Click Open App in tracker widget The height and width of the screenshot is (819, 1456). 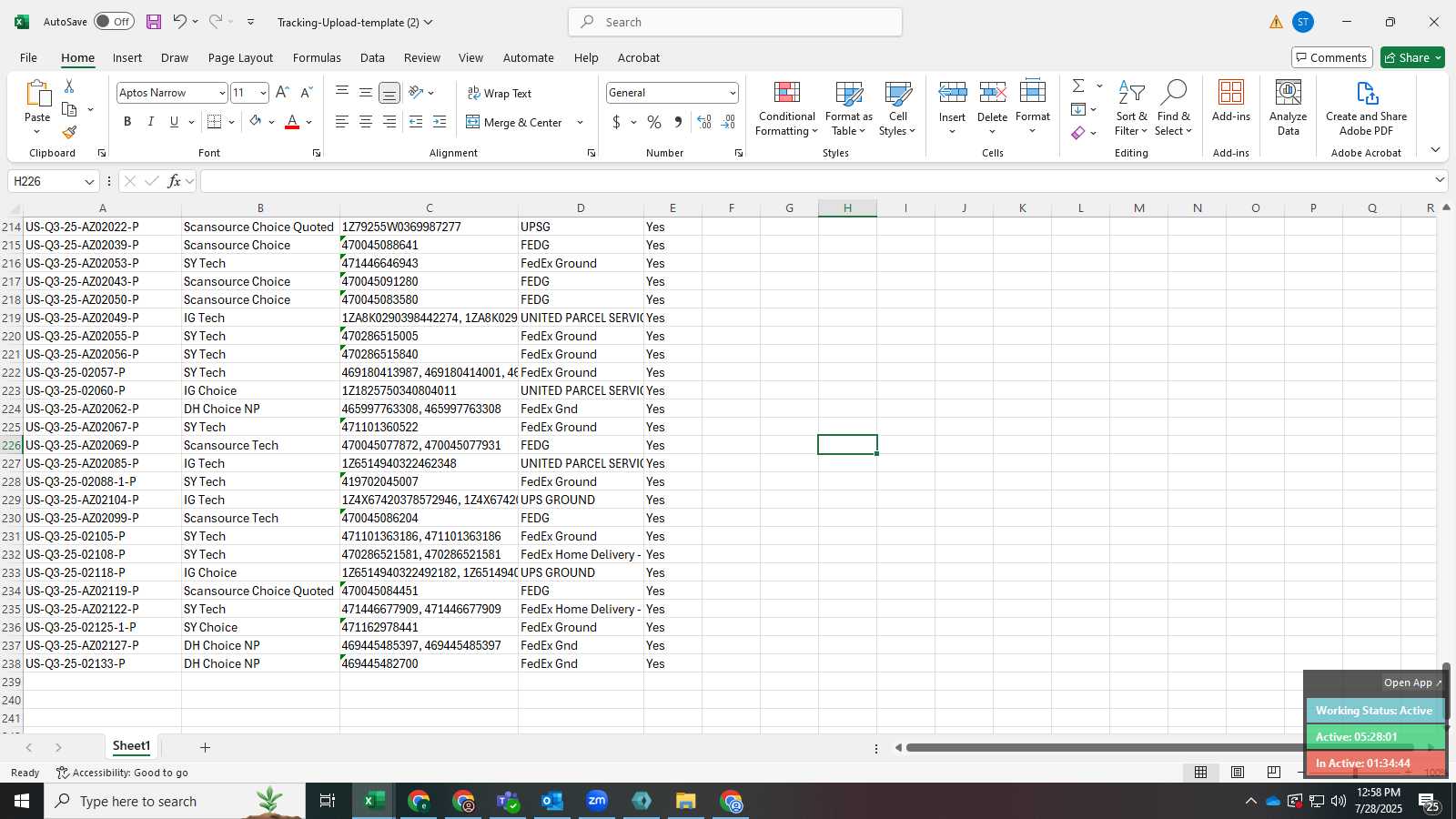[x=1412, y=682]
